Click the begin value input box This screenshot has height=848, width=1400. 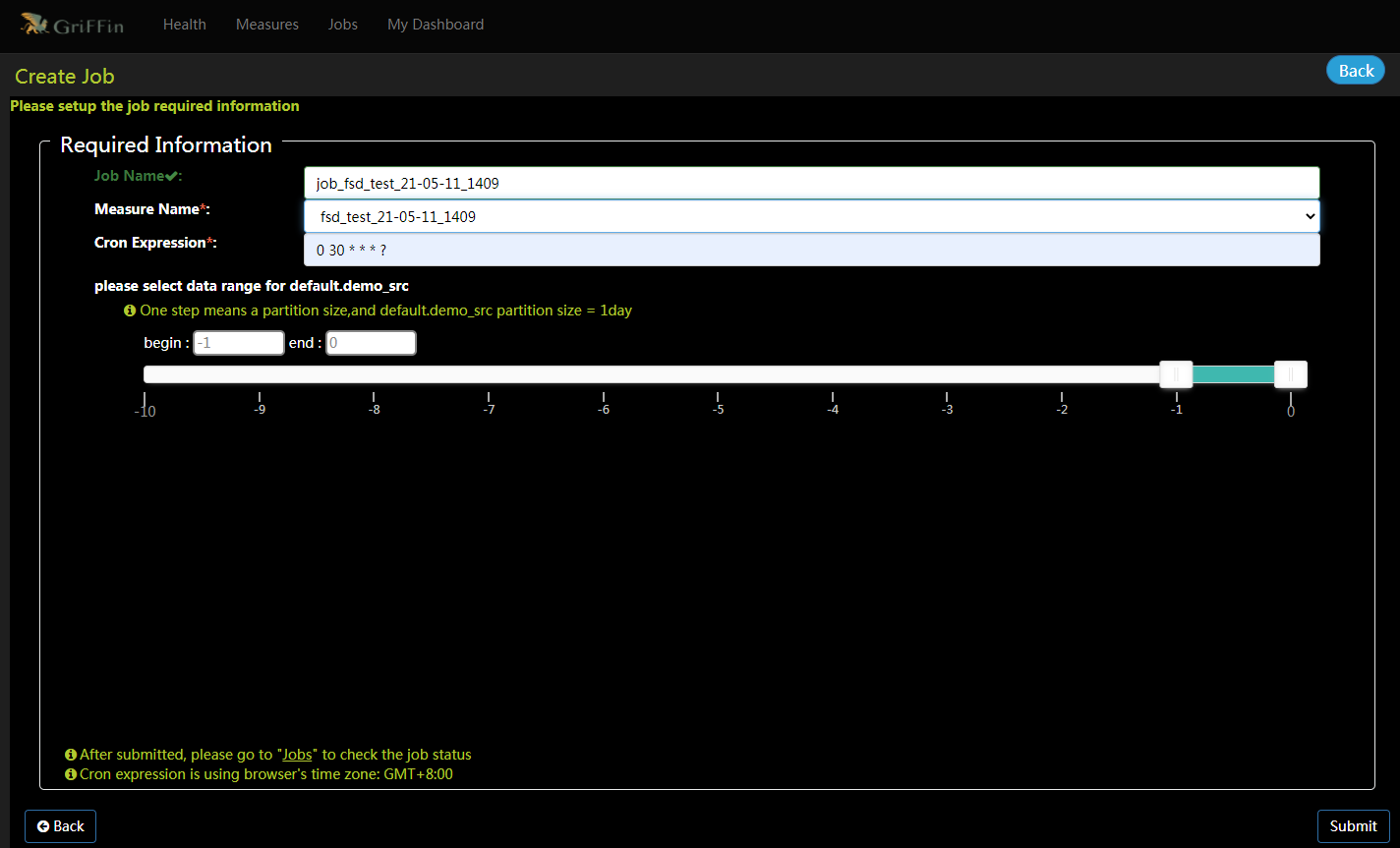pos(239,343)
